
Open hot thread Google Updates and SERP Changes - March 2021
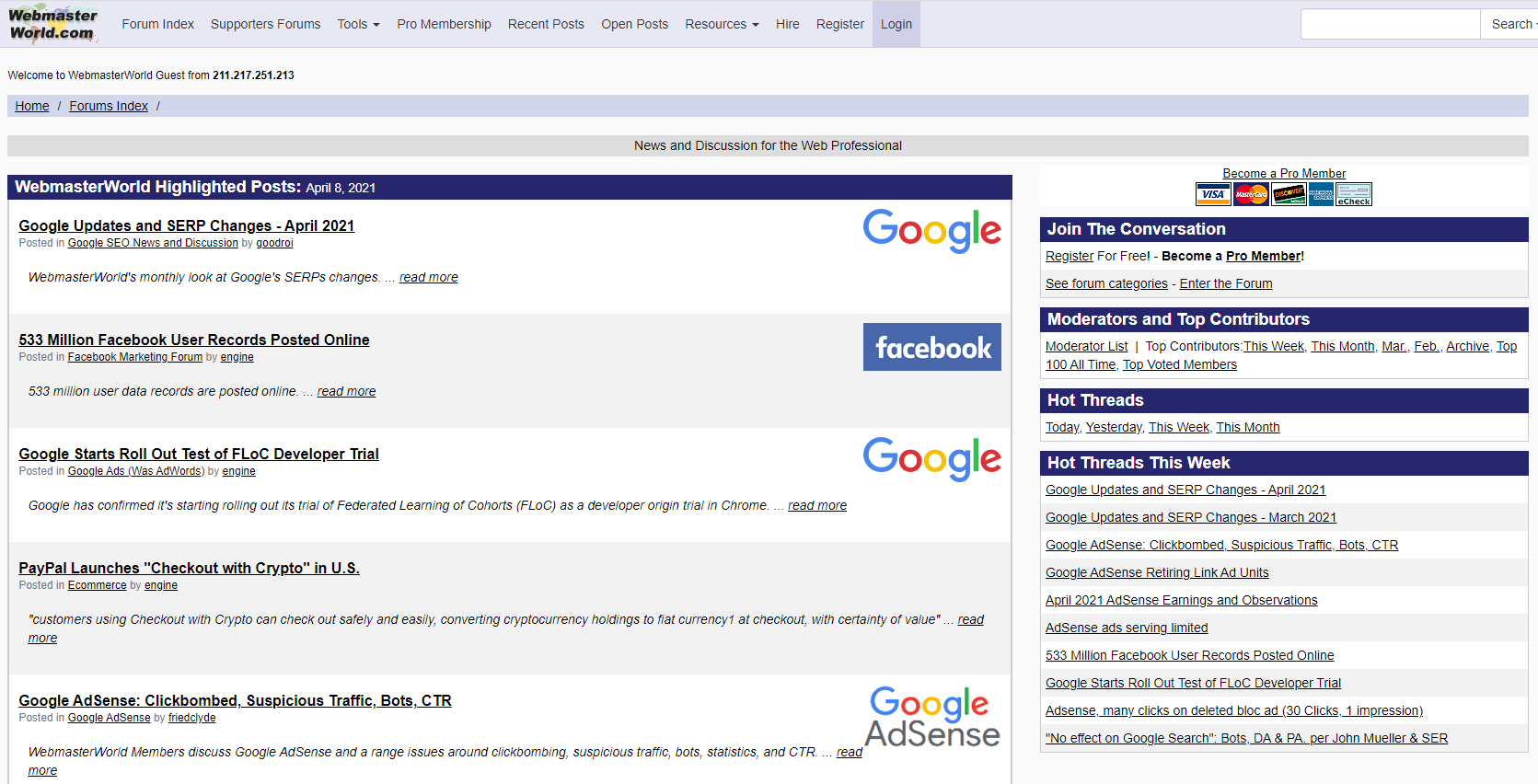[x=1191, y=517]
